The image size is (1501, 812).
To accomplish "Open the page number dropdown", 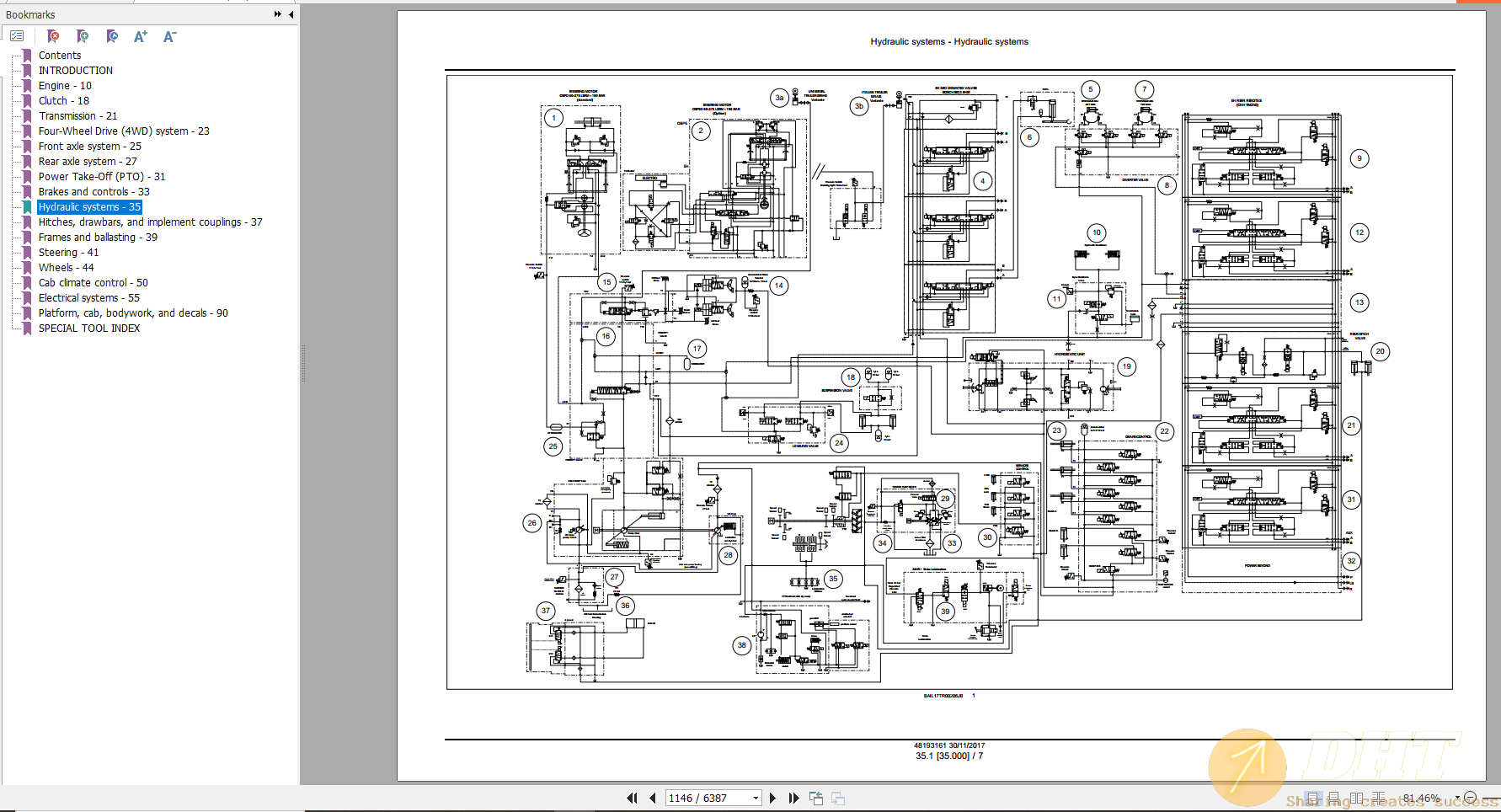I will 754,798.
